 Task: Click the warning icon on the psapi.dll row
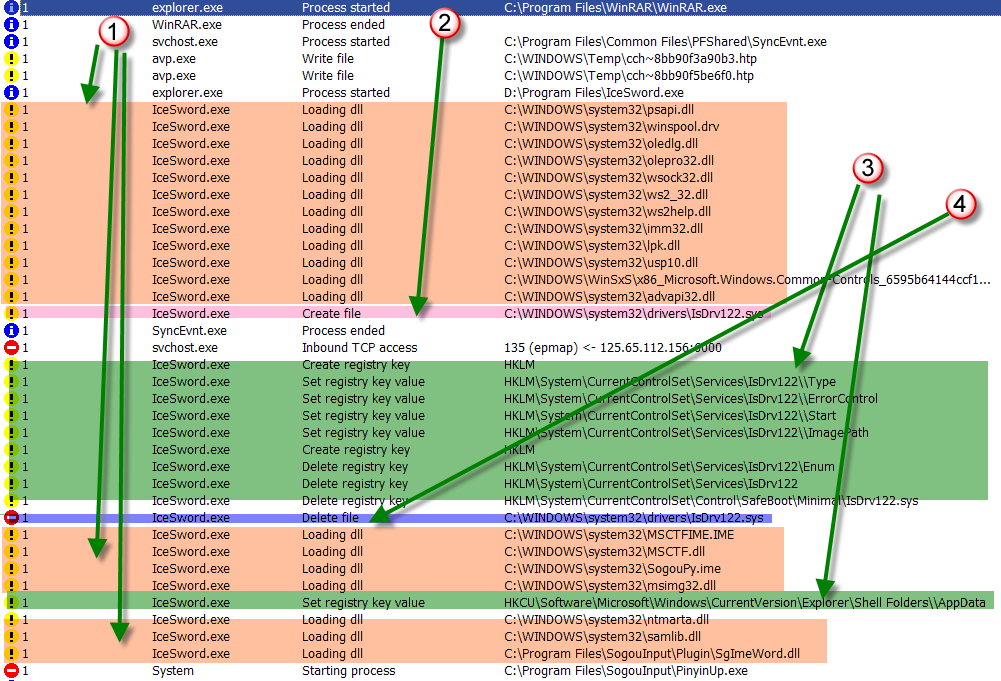coord(11,110)
